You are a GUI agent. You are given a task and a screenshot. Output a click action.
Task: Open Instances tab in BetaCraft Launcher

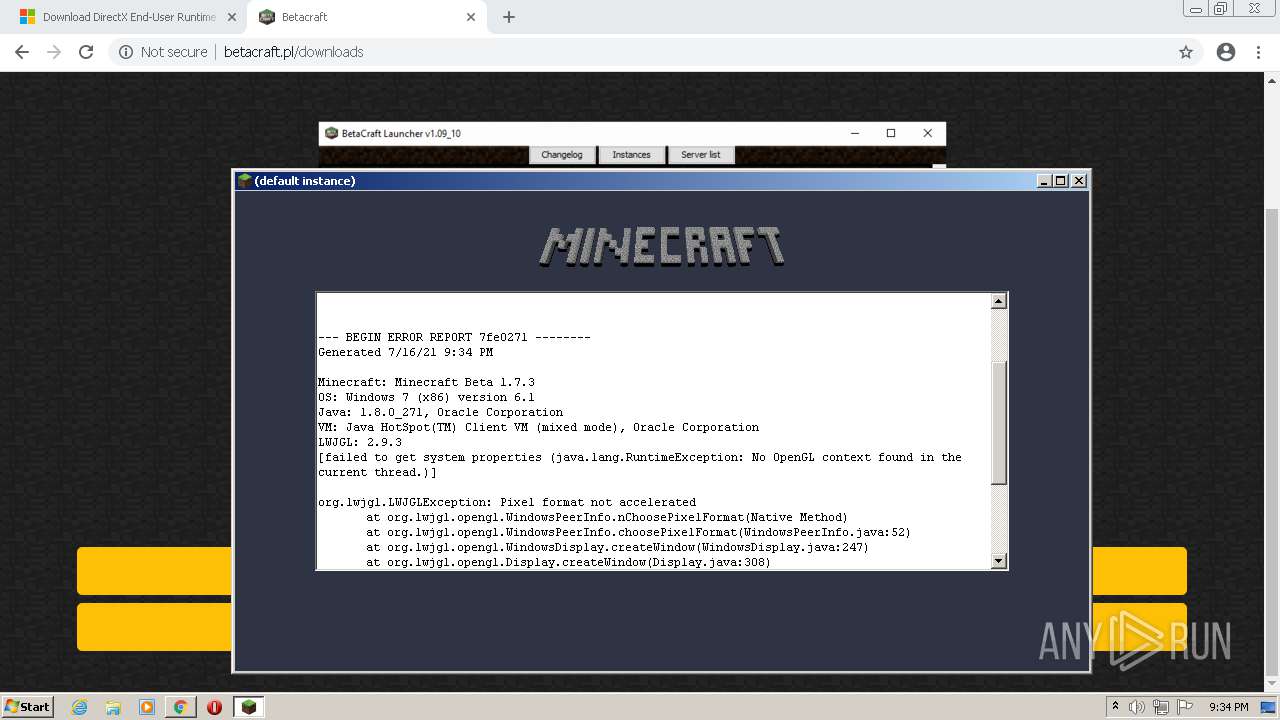click(631, 155)
